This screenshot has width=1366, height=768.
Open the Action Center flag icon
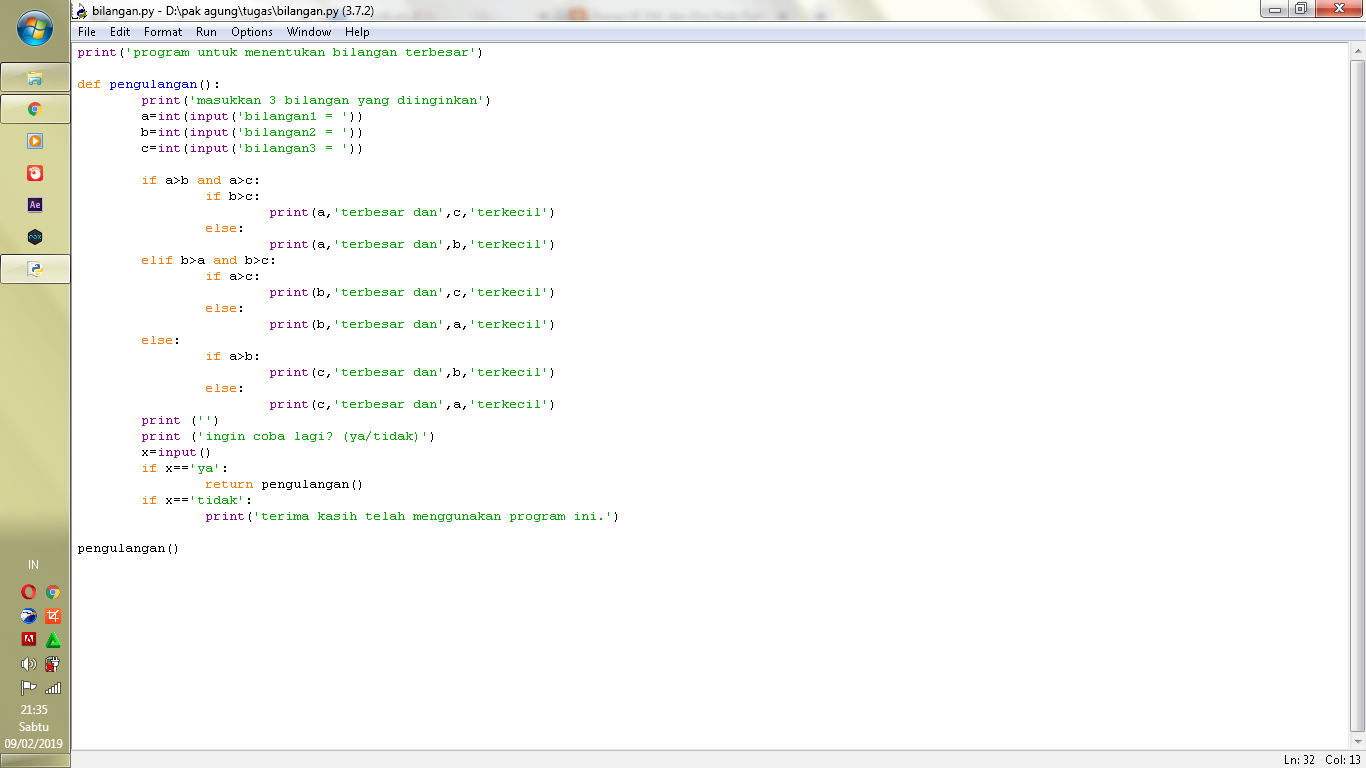[x=28, y=688]
